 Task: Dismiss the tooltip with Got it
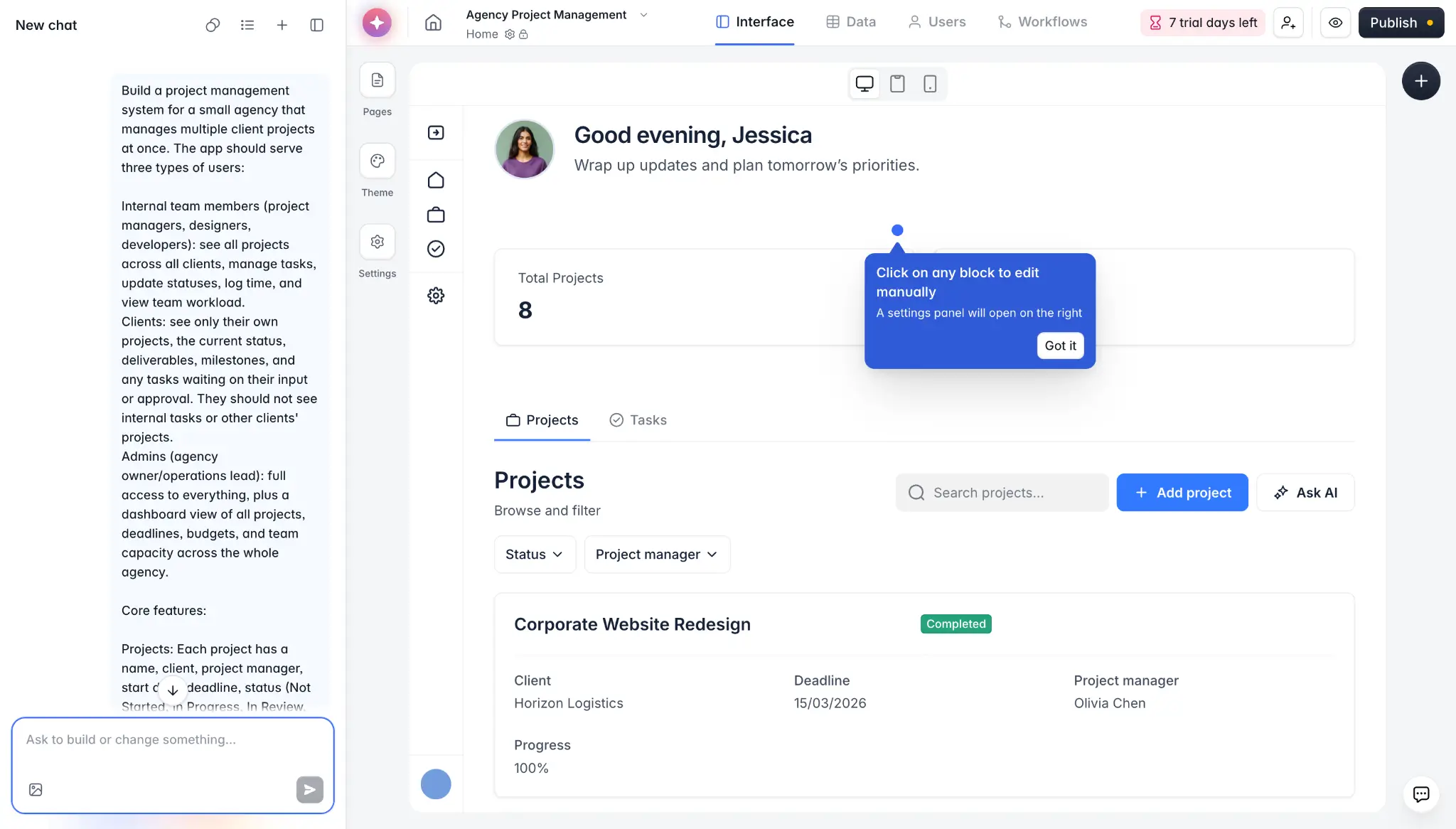1059,346
